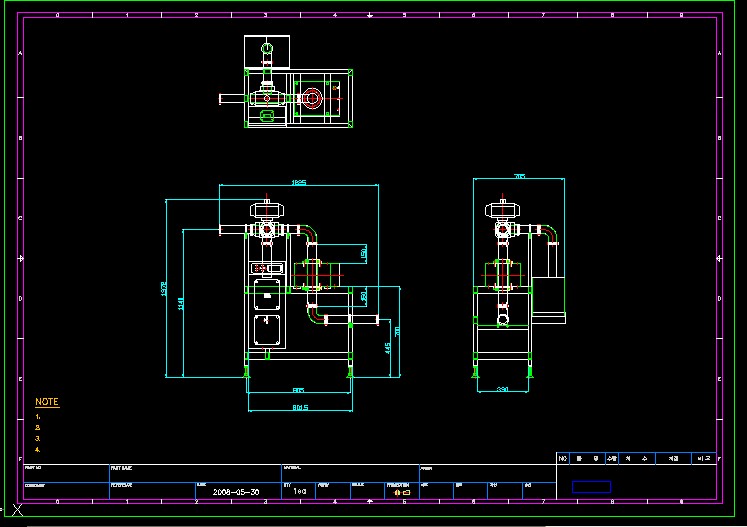Select the pipe end circle in side view
This screenshot has width=747, height=527.
click(x=503, y=319)
